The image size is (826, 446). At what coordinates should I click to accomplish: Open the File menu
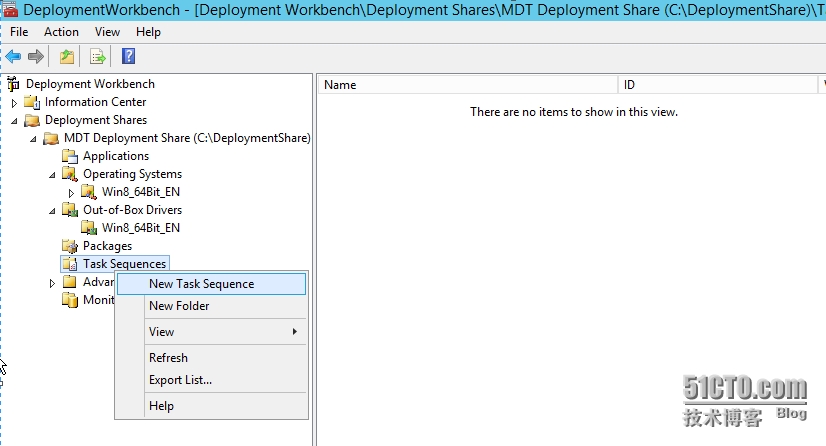(19, 32)
